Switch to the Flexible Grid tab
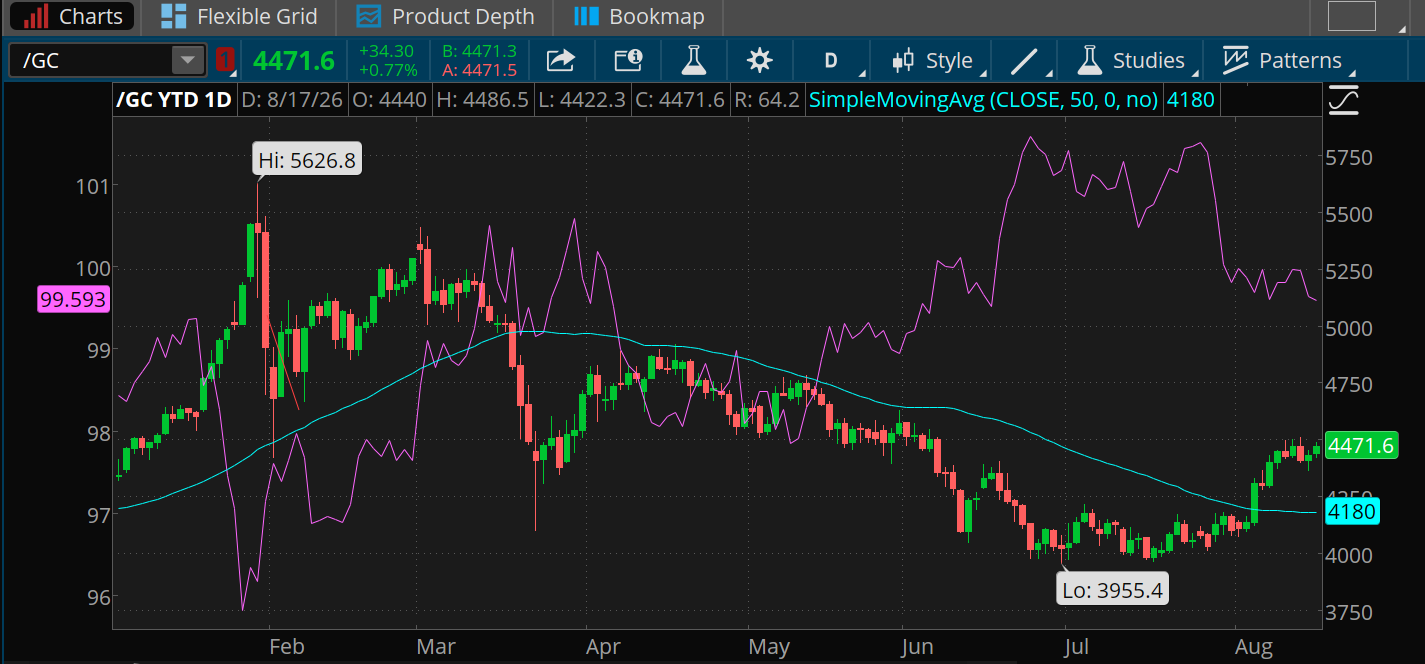The image size is (1425, 664). (x=239, y=17)
